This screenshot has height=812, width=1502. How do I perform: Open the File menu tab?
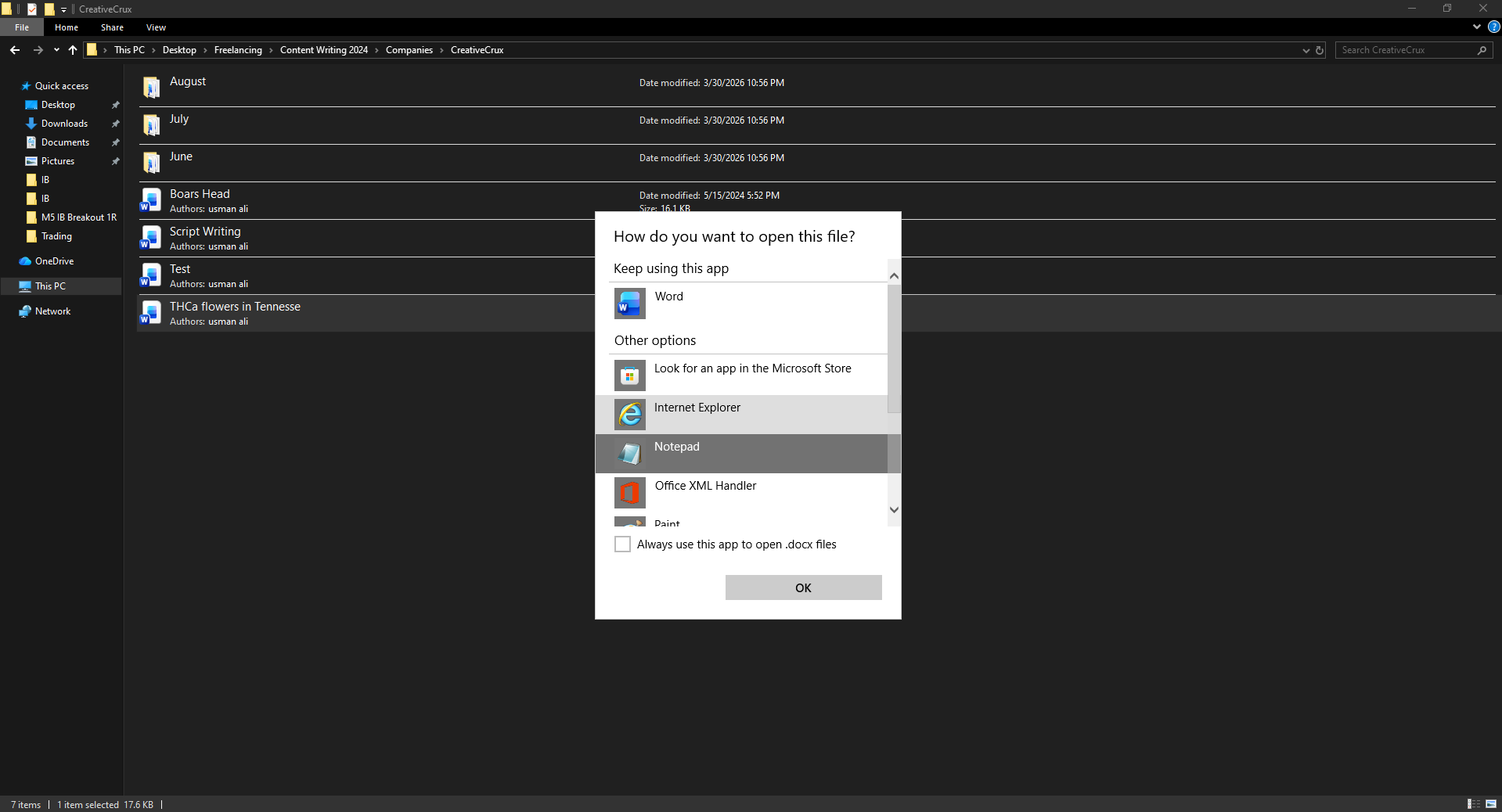pyautogui.click(x=22, y=27)
